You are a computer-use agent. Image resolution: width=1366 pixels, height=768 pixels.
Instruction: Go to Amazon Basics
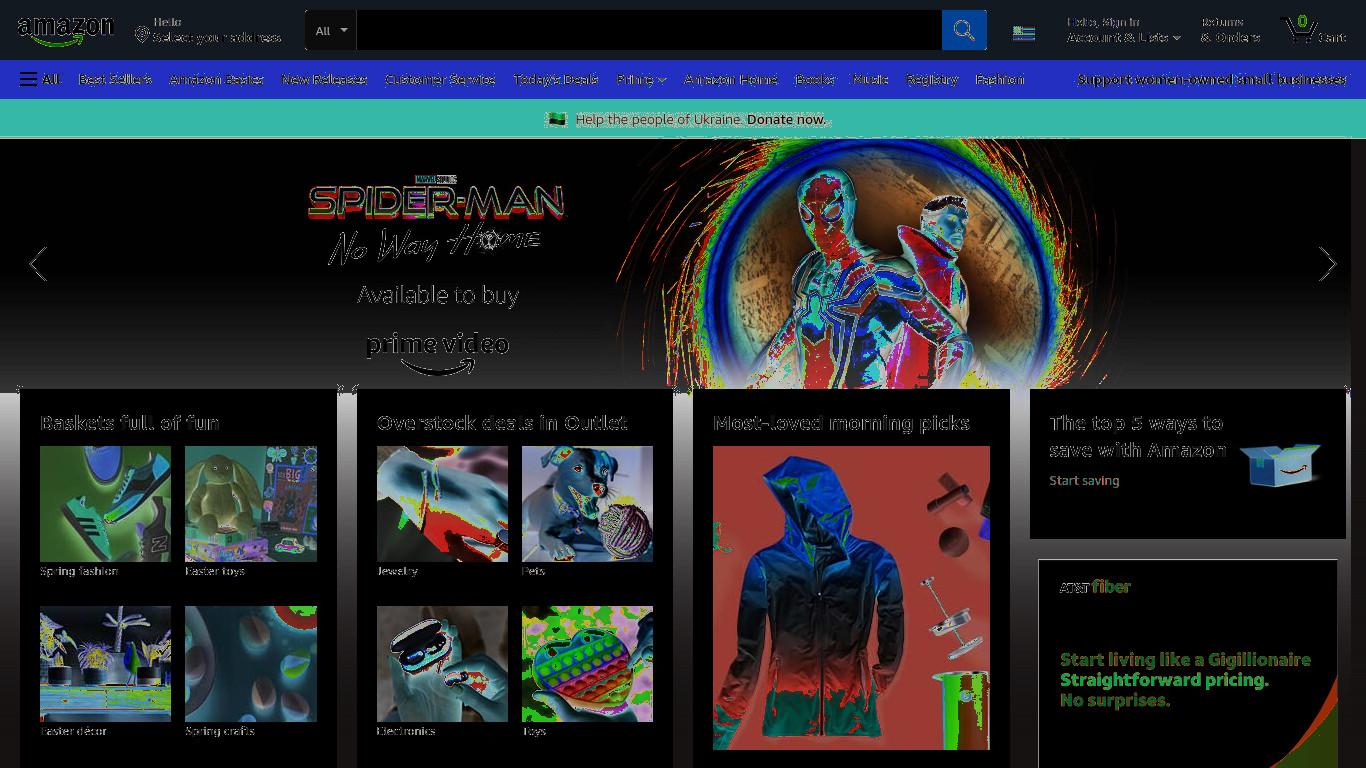[217, 79]
